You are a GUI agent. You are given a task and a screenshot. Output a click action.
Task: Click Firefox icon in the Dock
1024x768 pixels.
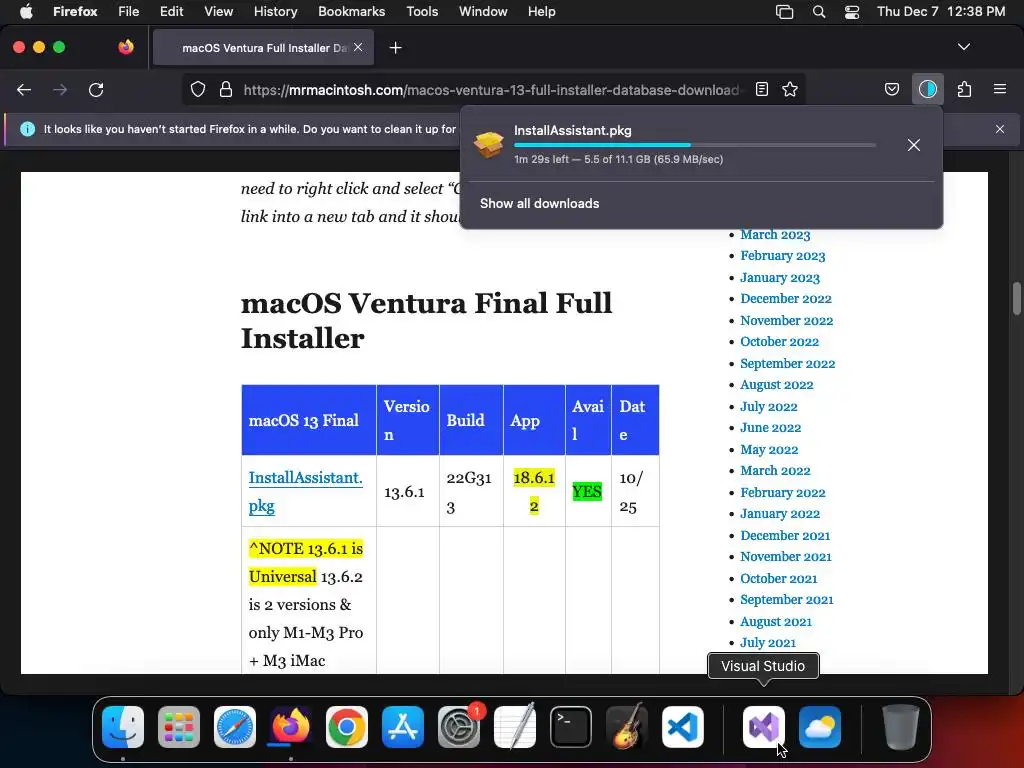pos(291,727)
